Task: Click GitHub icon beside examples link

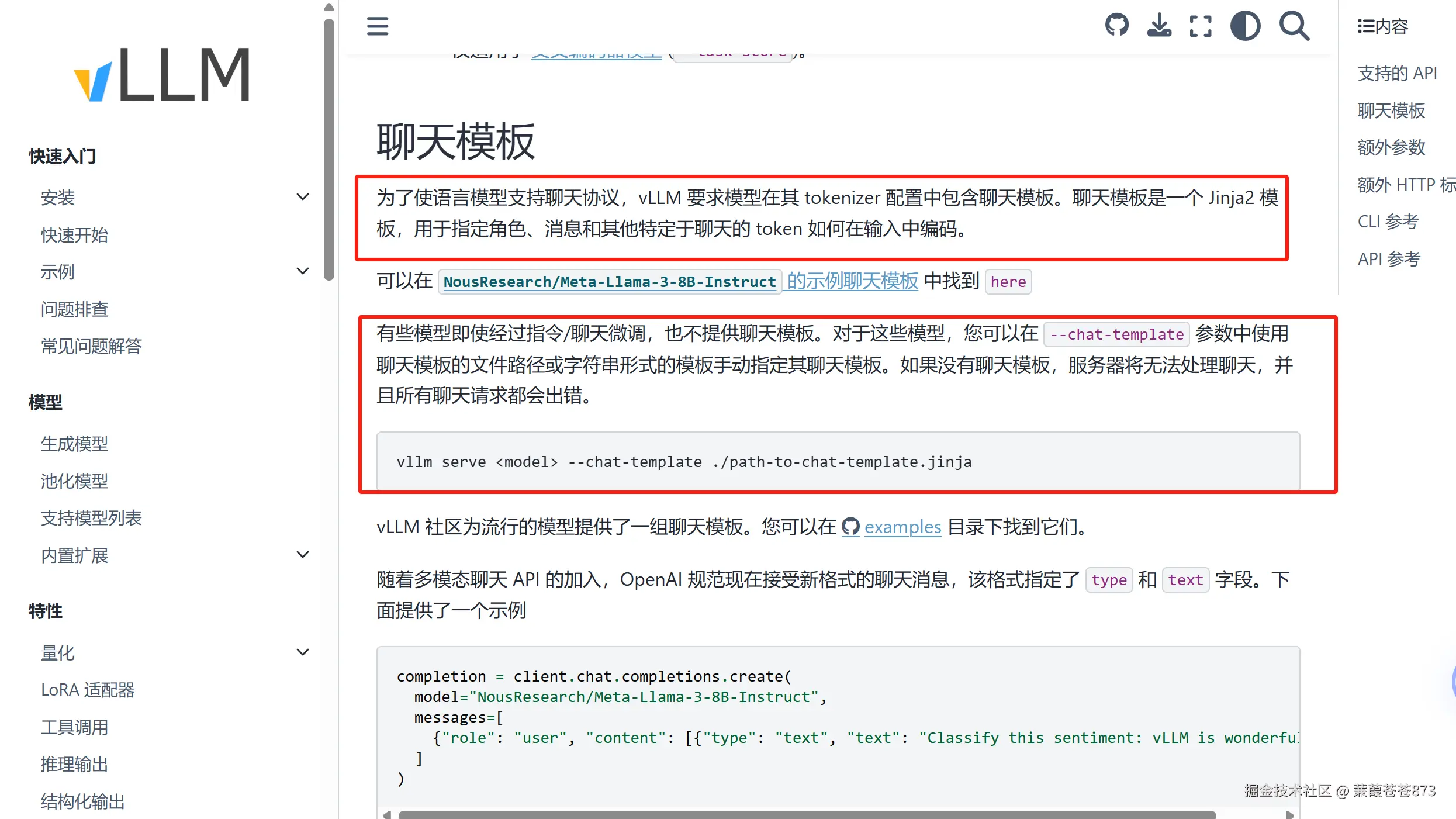Action: [850, 527]
